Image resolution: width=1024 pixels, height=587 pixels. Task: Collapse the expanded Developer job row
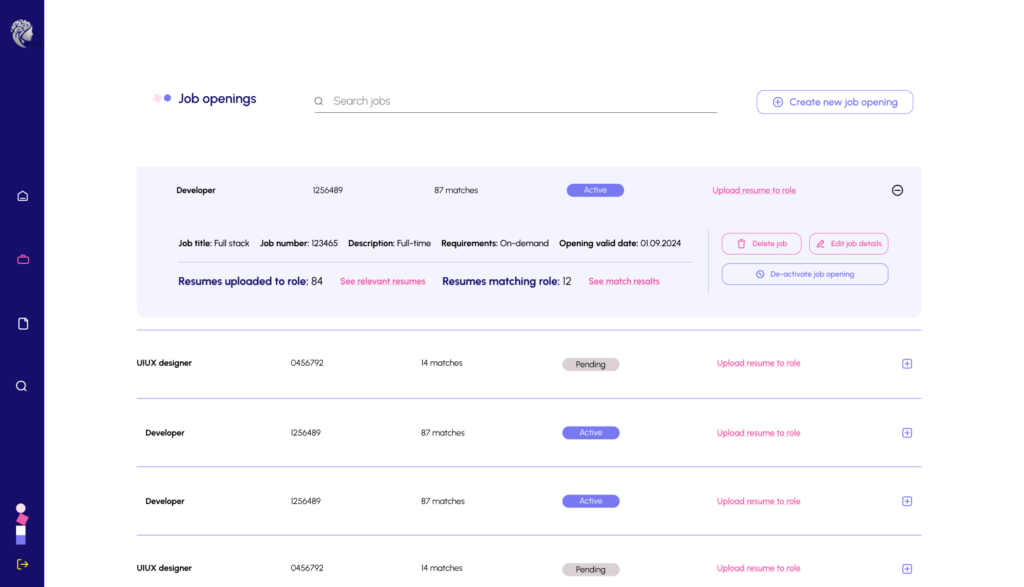click(x=897, y=190)
